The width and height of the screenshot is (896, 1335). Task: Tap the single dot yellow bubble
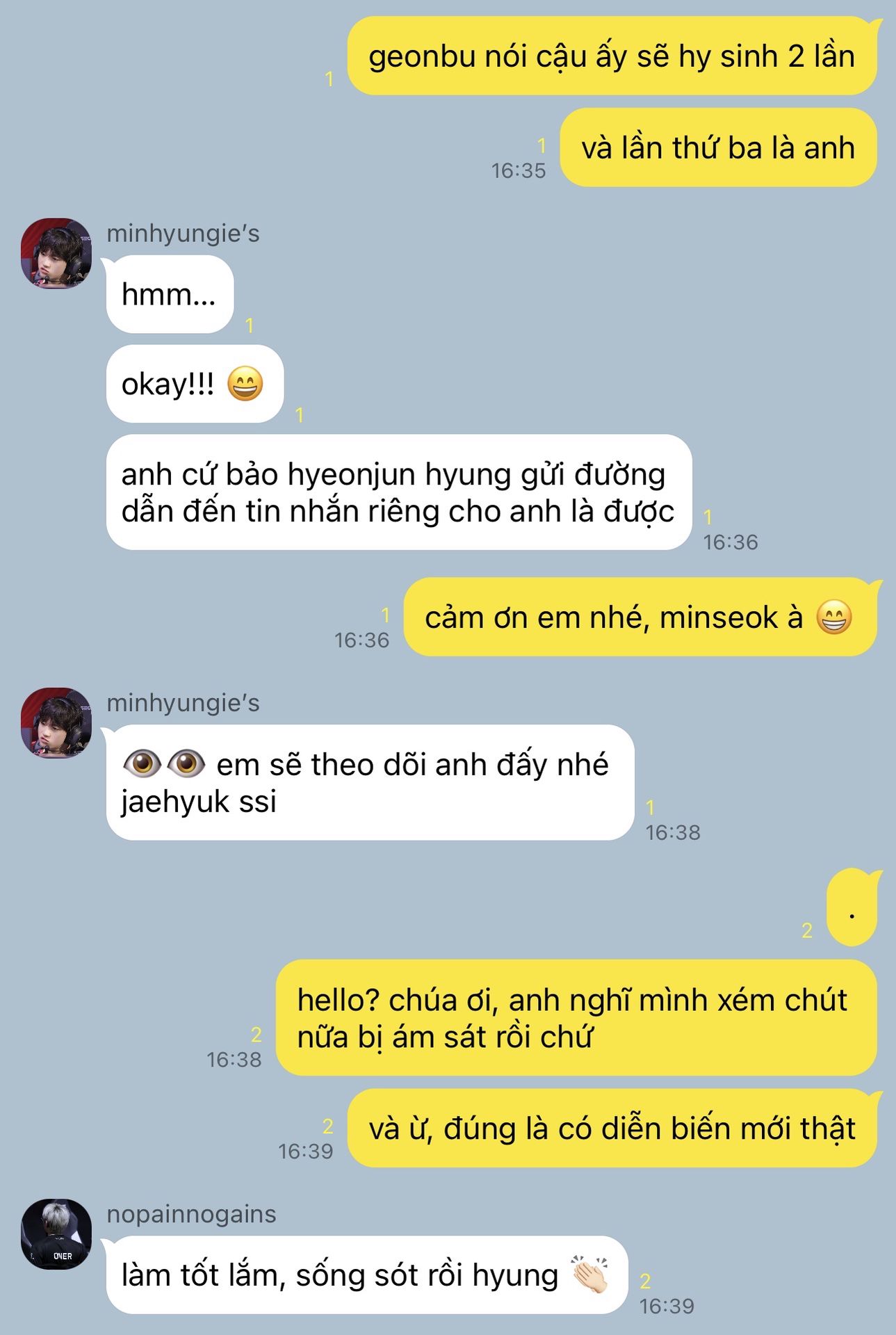pos(852,907)
